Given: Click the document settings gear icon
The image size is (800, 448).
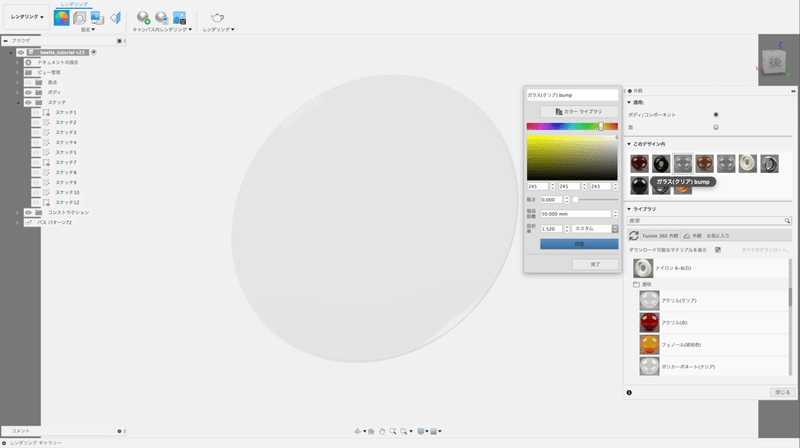Looking at the screenshot, I should point(29,62).
